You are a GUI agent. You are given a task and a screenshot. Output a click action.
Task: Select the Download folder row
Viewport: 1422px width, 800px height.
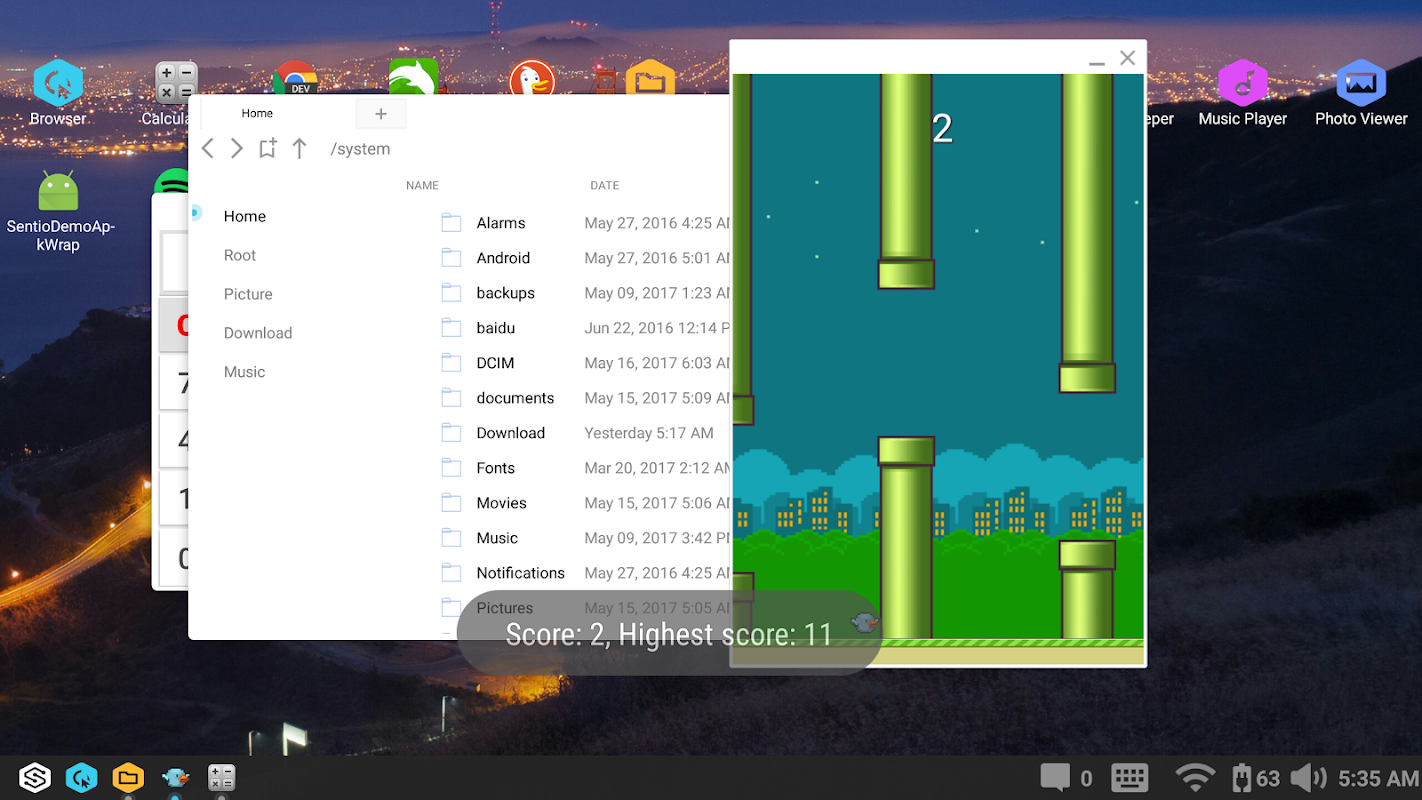click(583, 433)
